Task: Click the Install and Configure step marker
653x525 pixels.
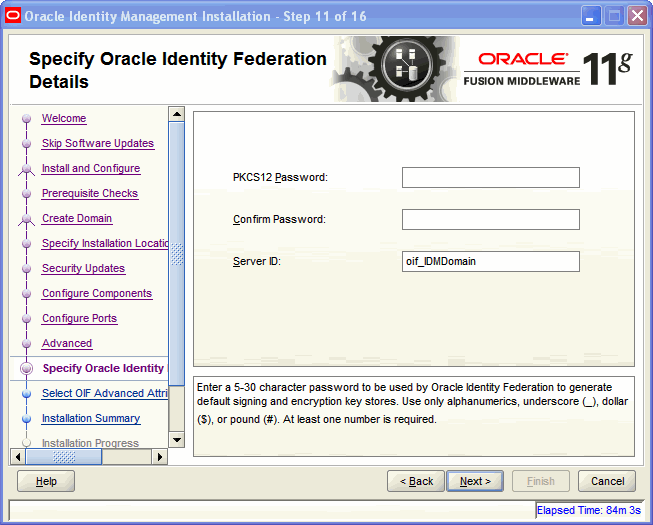Action: pos(27,169)
